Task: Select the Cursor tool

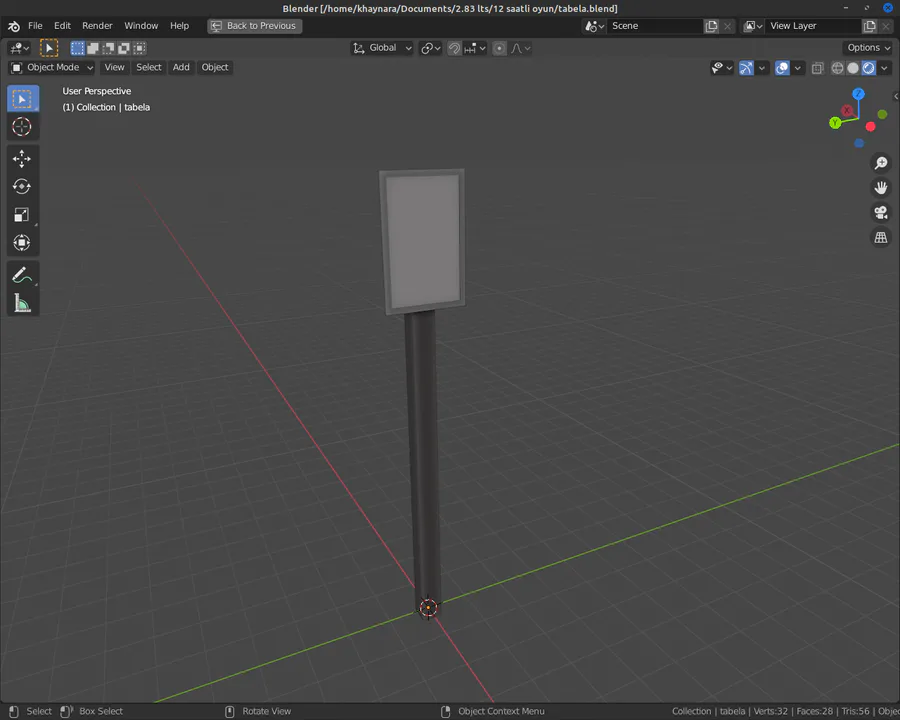Action: point(22,127)
